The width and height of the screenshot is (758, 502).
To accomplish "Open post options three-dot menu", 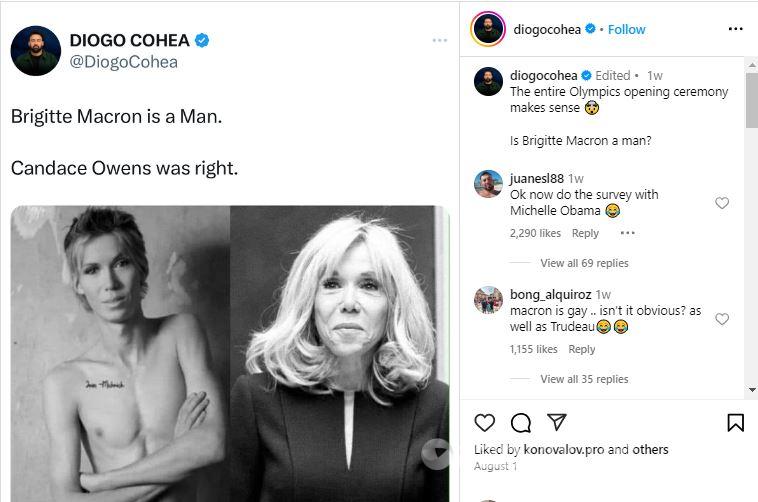I will [x=736, y=29].
